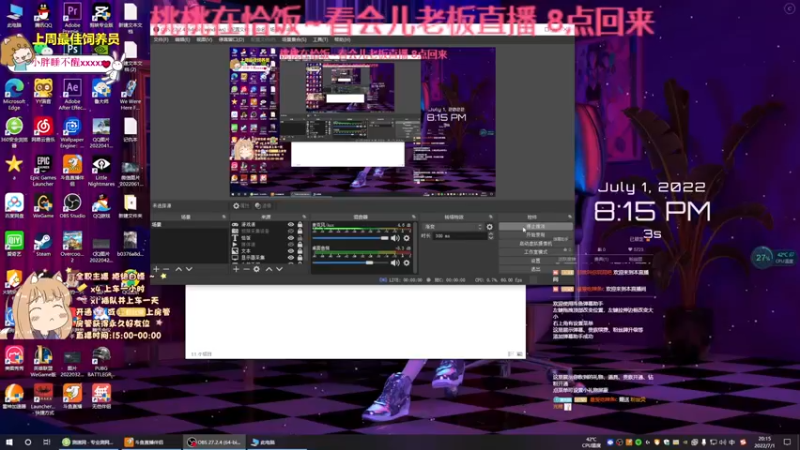Image resolution: width=800 pixels, height=450 pixels.
Task: Open OBS 设置 from the controls dock
Action: click(535, 261)
